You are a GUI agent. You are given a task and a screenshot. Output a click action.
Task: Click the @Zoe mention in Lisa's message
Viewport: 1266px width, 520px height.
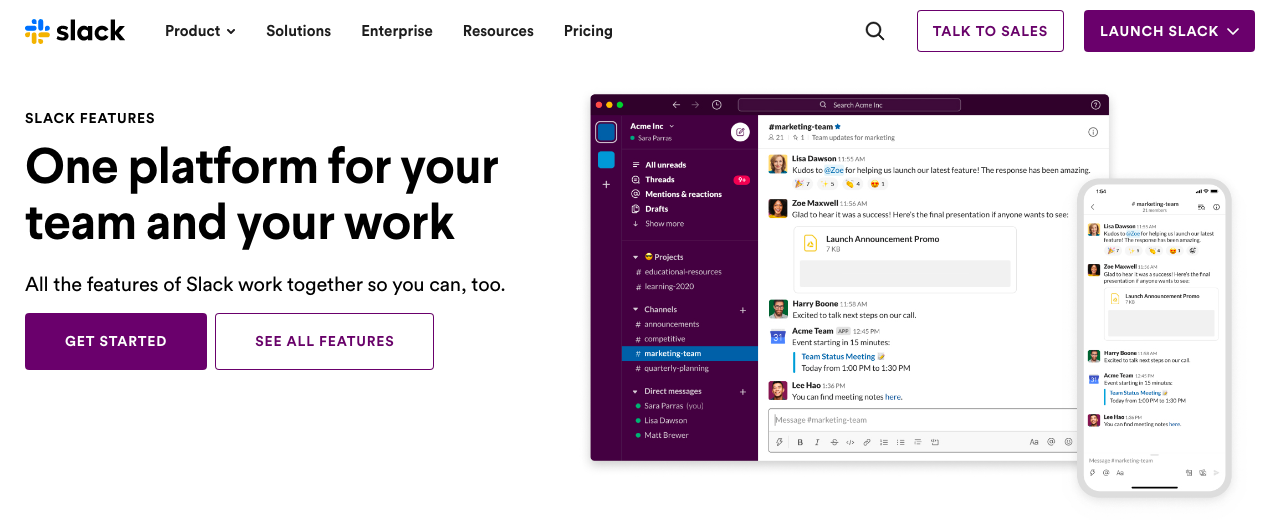click(836, 170)
